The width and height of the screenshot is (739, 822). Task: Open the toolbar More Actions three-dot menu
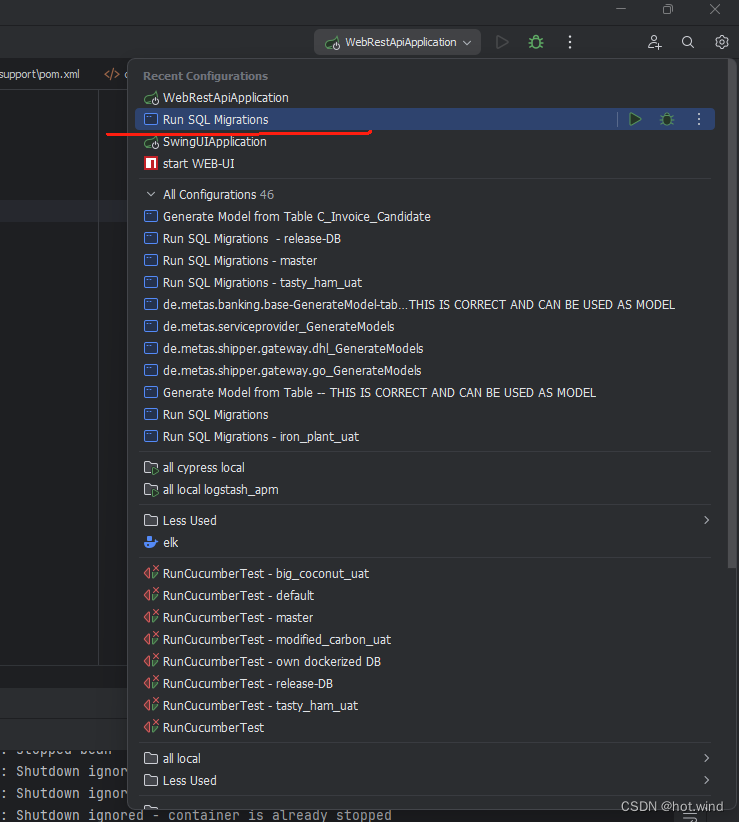point(570,42)
